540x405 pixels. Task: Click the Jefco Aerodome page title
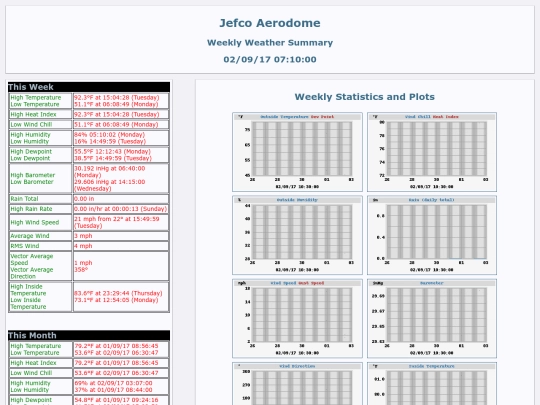click(270, 23)
